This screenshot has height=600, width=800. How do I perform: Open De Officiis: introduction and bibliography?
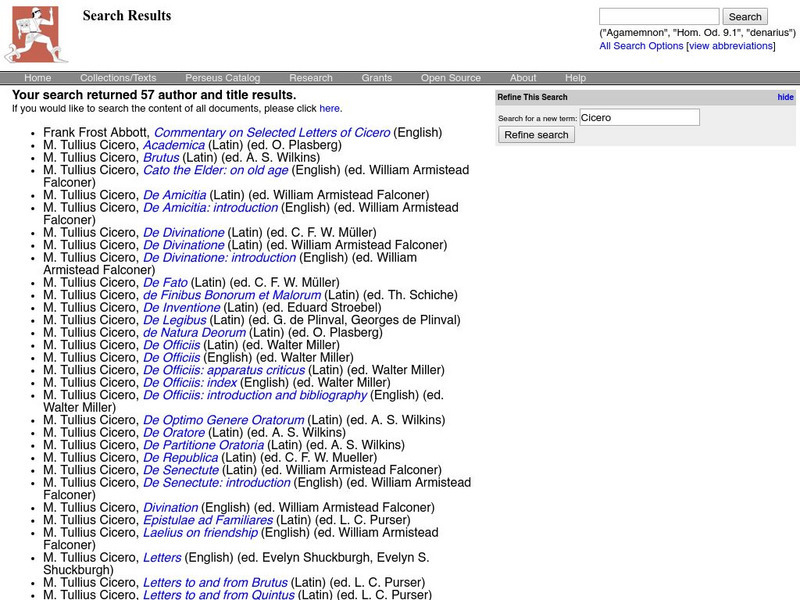point(255,395)
